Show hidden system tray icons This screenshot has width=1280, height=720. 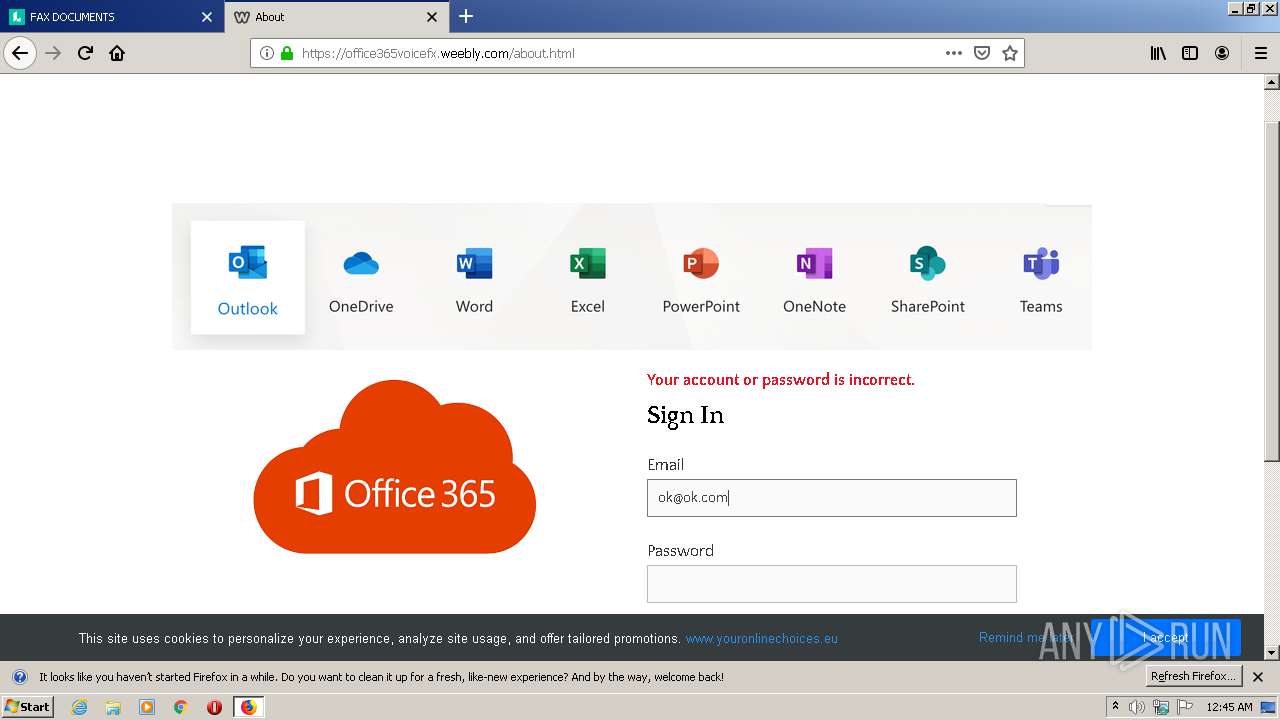click(1116, 707)
